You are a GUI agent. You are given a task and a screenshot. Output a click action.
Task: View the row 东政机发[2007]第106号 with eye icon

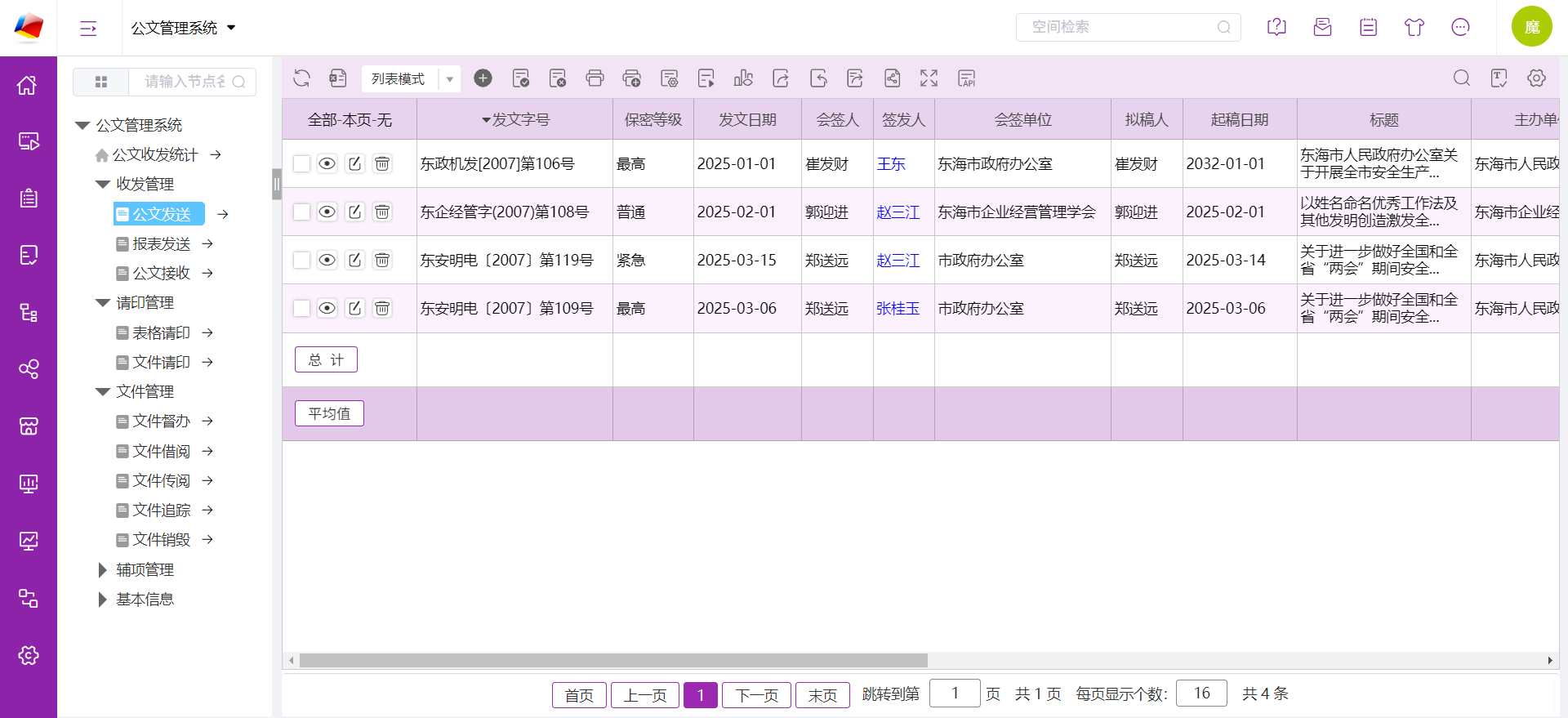coord(327,163)
